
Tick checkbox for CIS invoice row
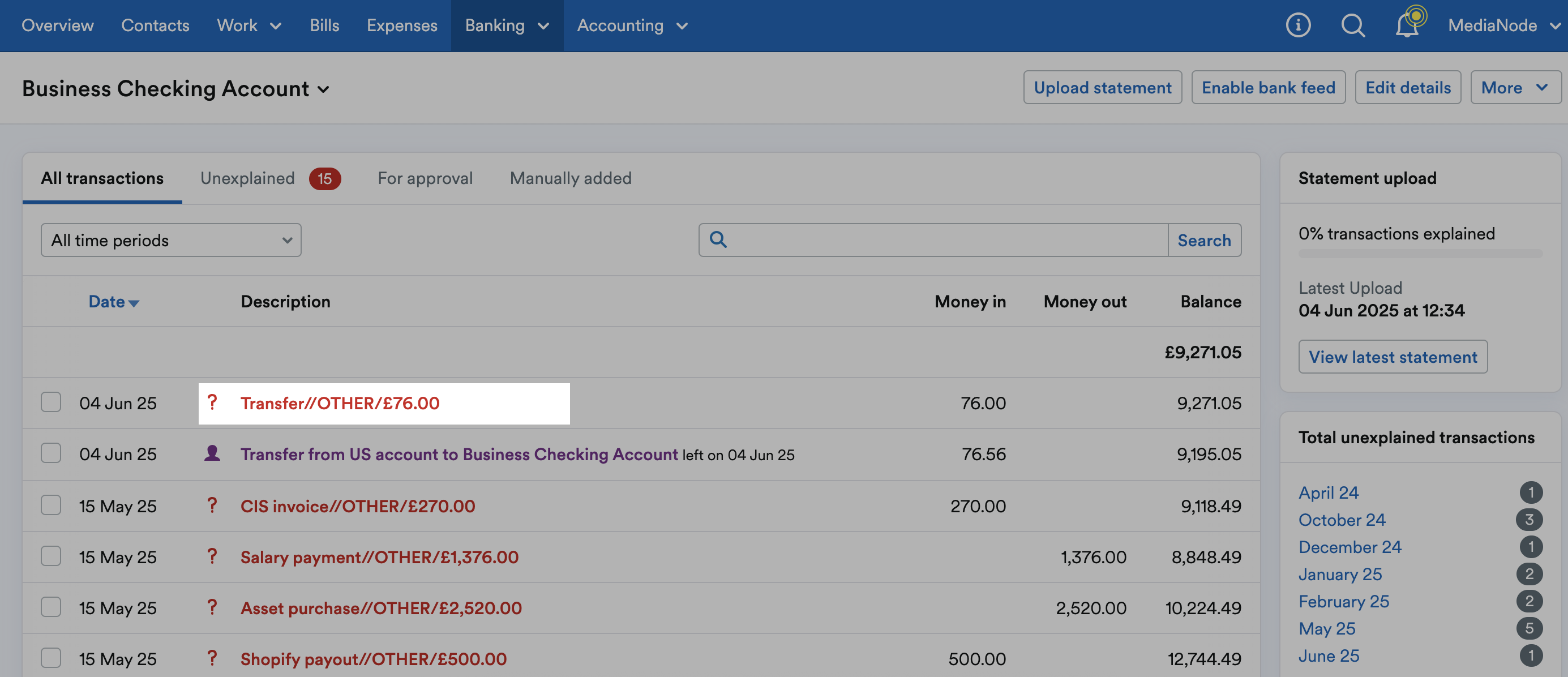pos(50,505)
